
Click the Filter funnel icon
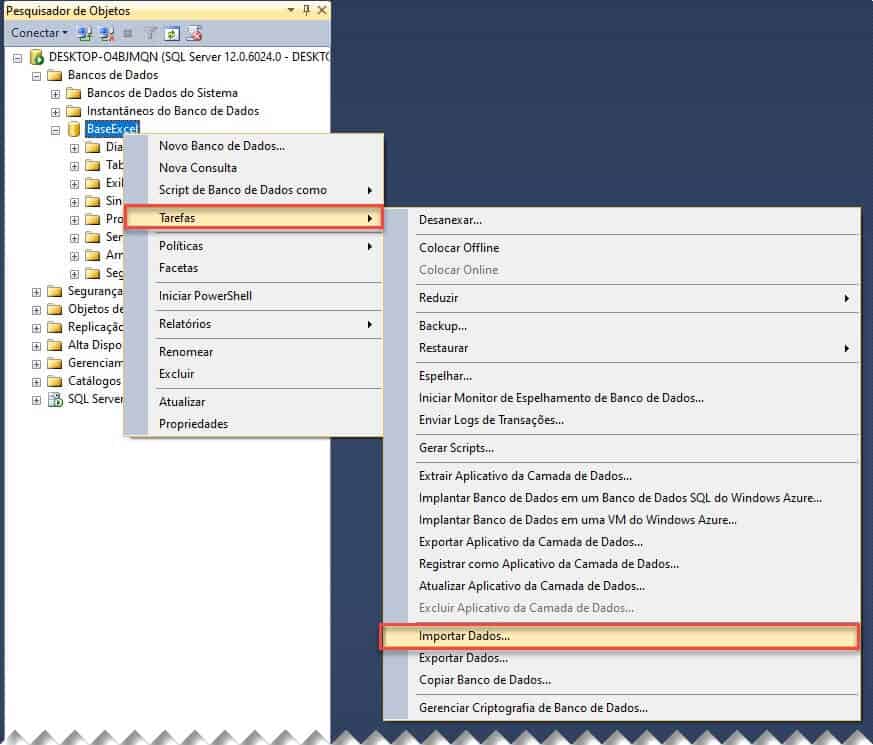[x=150, y=34]
